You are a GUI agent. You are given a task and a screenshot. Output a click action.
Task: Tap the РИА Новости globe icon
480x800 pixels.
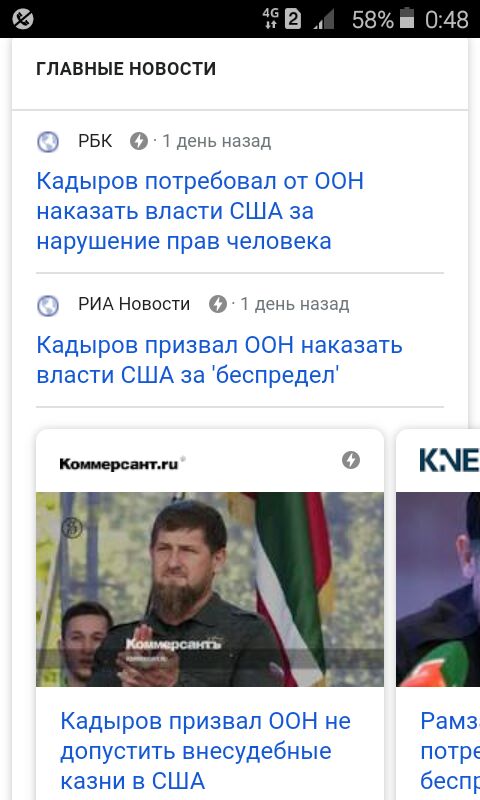pos(48,306)
